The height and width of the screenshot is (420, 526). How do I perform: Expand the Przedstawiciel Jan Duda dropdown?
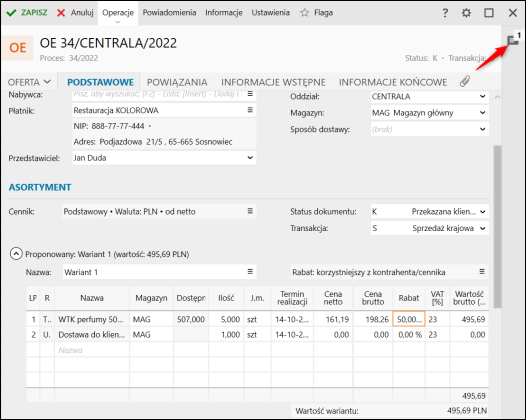click(x=250, y=158)
